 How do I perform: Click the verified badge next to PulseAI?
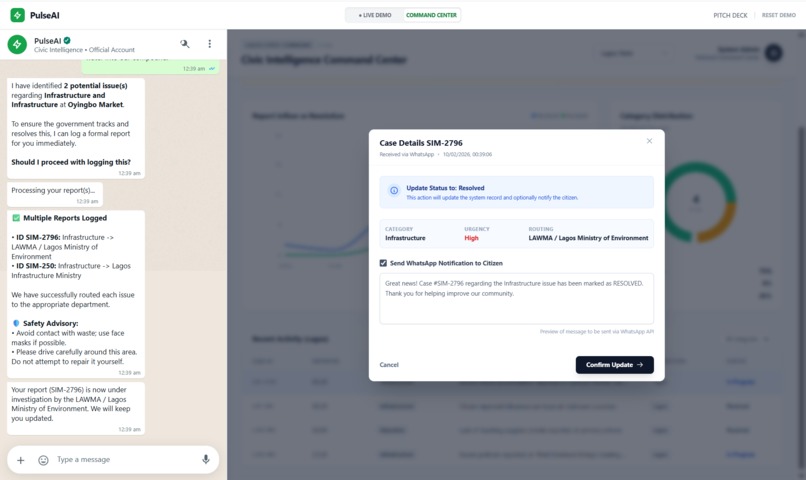point(67,40)
